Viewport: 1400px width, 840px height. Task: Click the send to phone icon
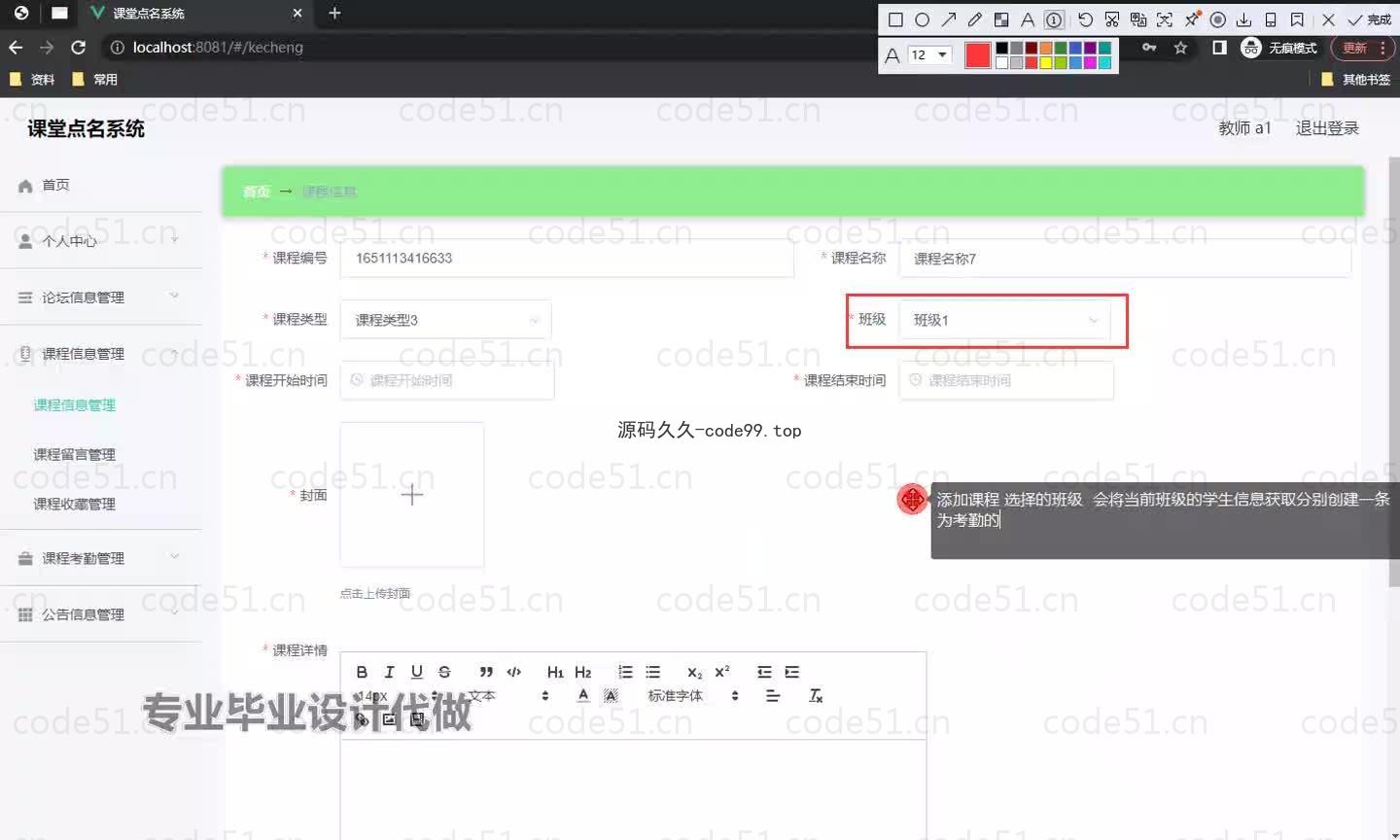pyautogui.click(x=1270, y=19)
